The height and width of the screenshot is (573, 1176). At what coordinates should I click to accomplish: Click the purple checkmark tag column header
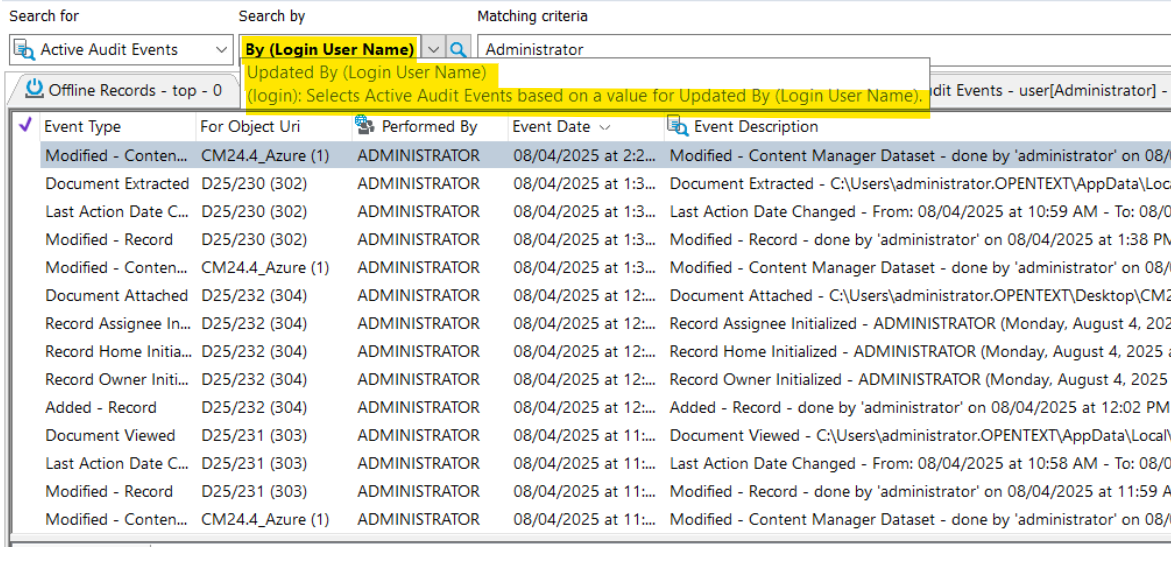point(25,126)
